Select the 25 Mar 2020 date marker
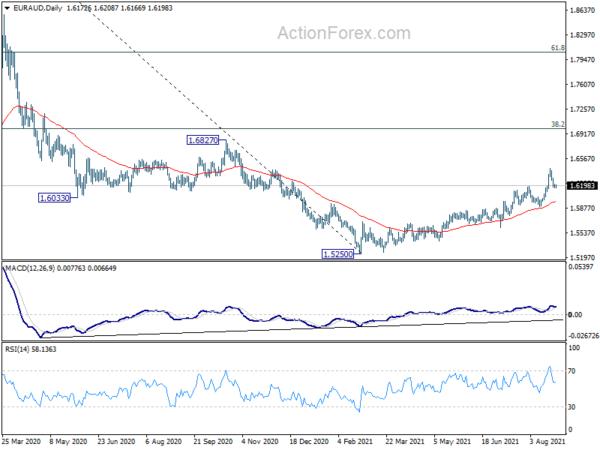 point(21,442)
